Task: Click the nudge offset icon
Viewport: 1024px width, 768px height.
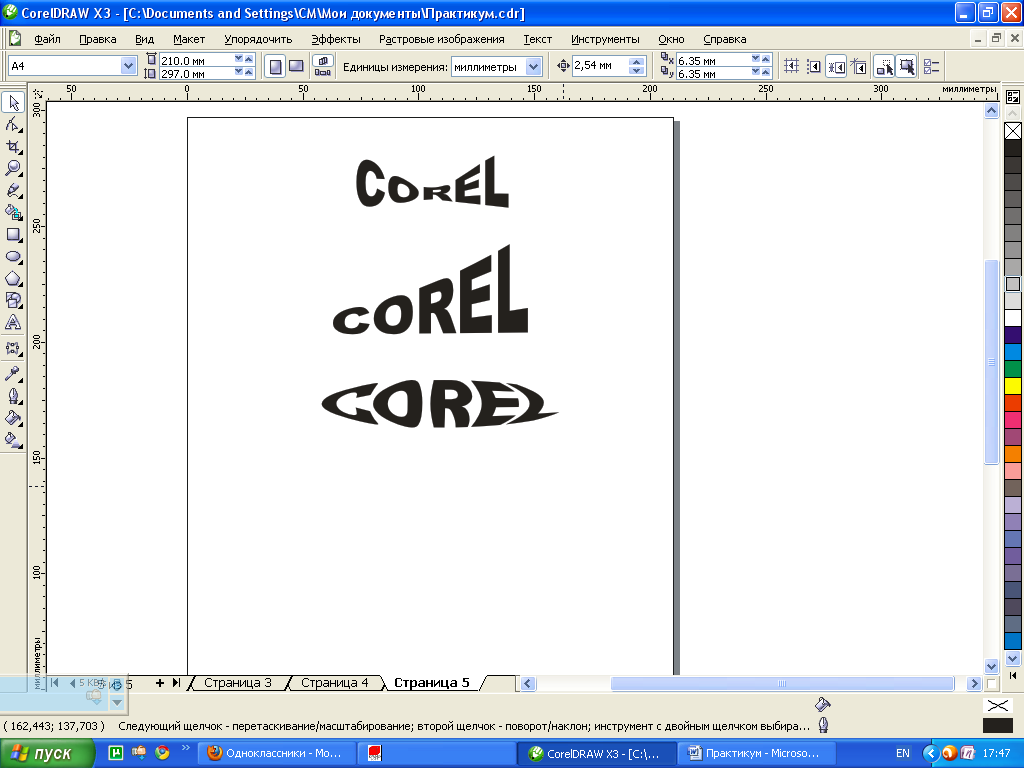Action: click(563, 65)
